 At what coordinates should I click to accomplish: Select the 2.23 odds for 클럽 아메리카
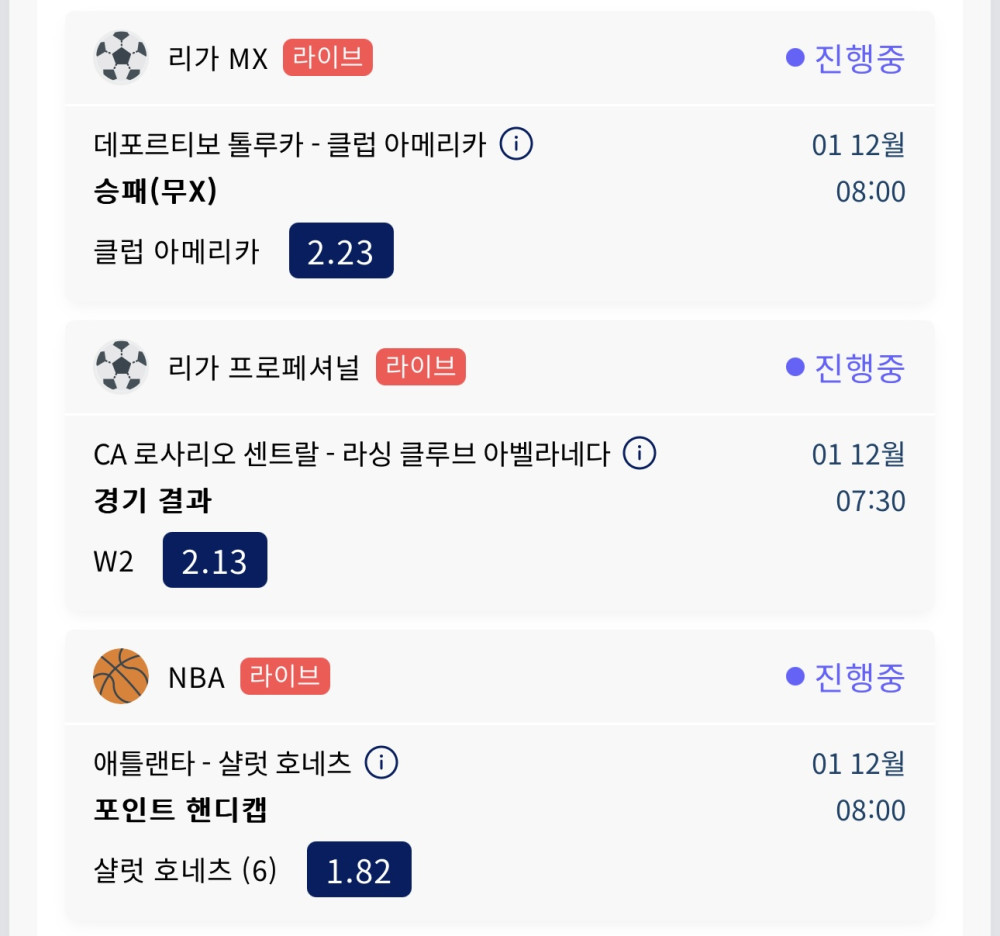(341, 251)
